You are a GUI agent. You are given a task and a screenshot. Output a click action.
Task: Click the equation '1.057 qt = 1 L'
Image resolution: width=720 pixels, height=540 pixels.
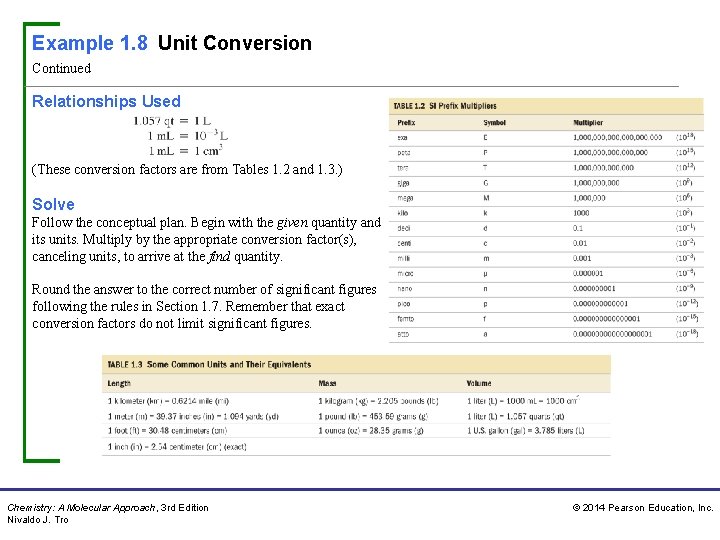coord(172,121)
